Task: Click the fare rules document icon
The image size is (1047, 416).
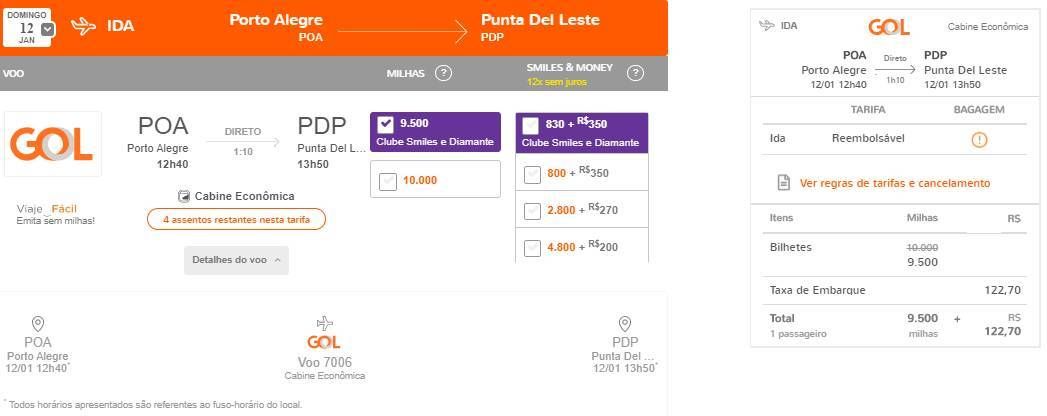Action: tap(784, 183)
